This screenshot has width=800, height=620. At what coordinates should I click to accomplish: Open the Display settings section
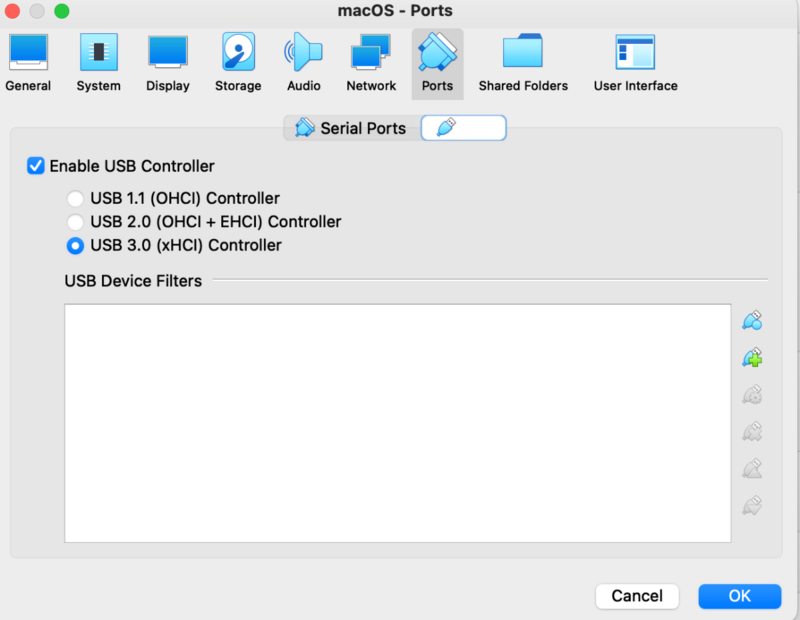tap(168, 63)
